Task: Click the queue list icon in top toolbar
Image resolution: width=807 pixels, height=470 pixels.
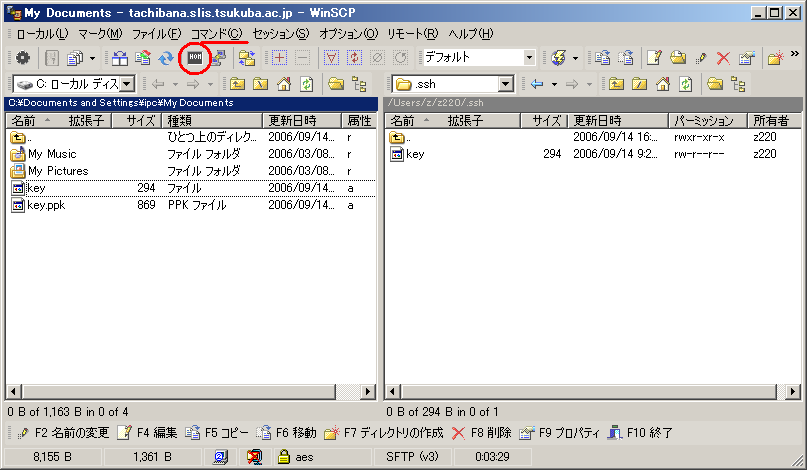Action: tap(75, 58)
